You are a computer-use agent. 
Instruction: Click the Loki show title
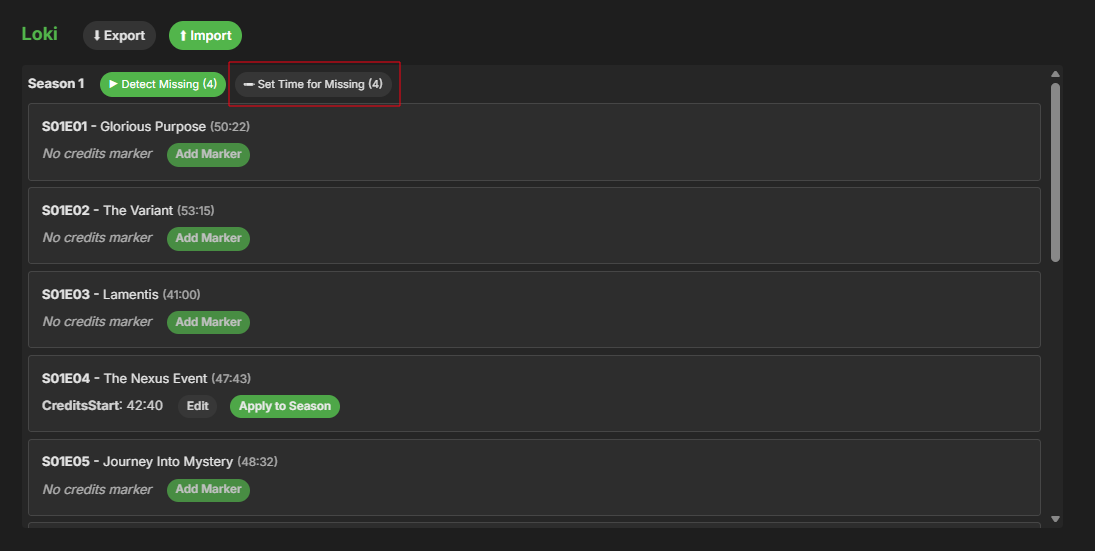pos(40,34)
